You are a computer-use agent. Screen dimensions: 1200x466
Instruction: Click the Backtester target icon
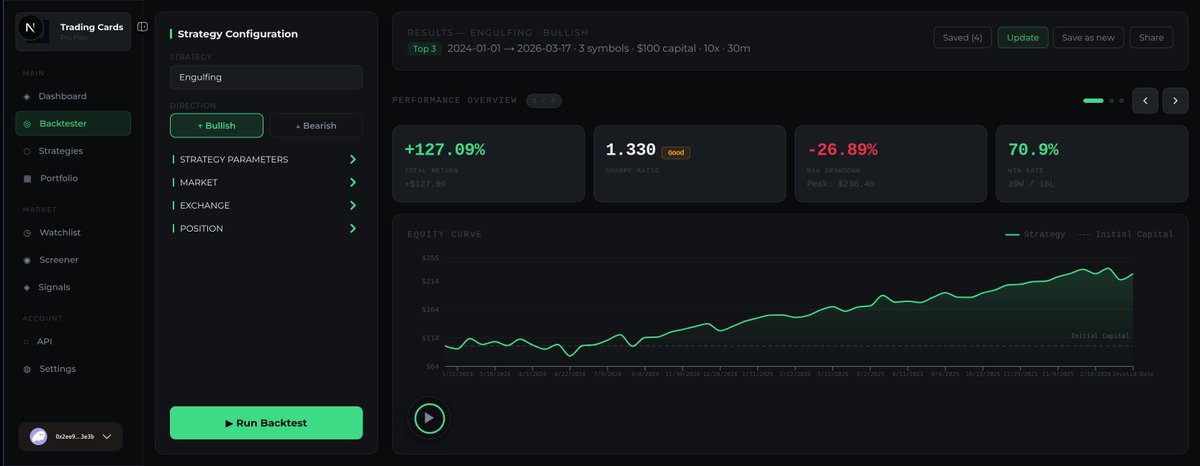27,124
